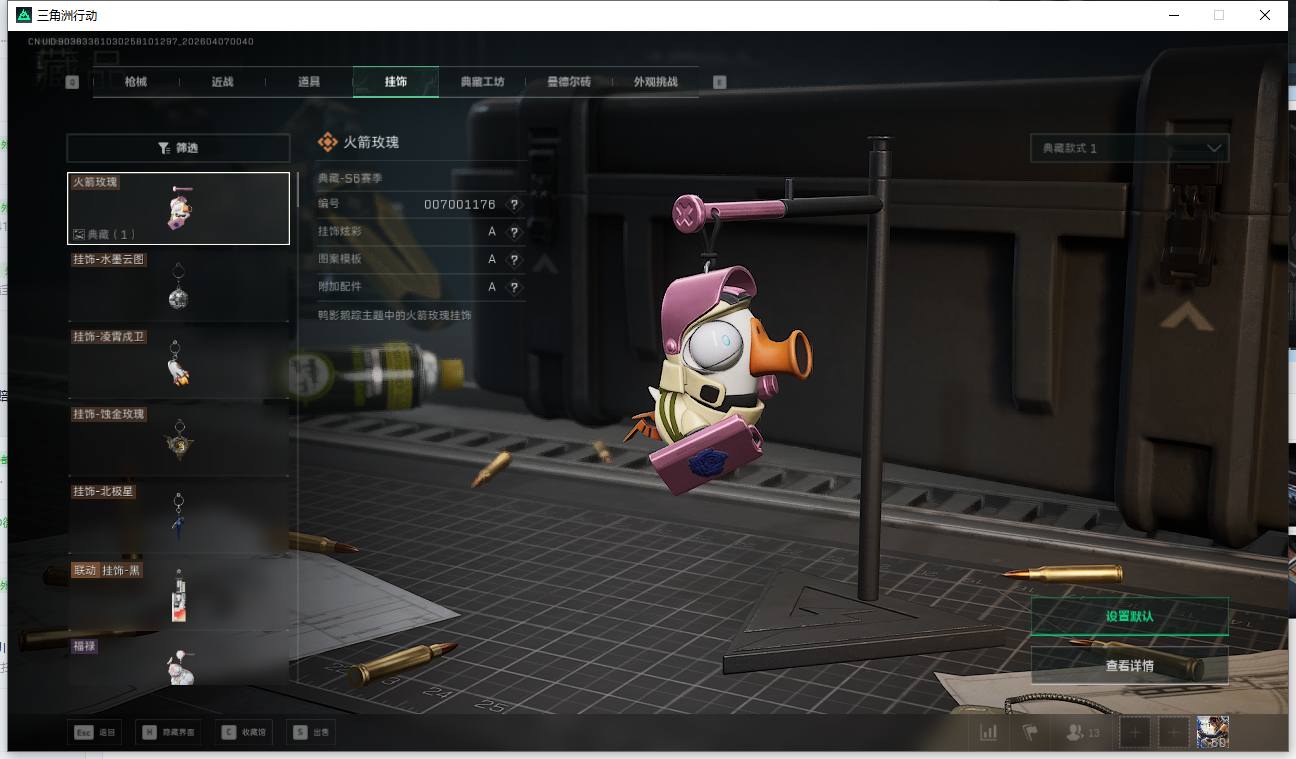Select the 联动 挂饰-黑 charm

178,594
